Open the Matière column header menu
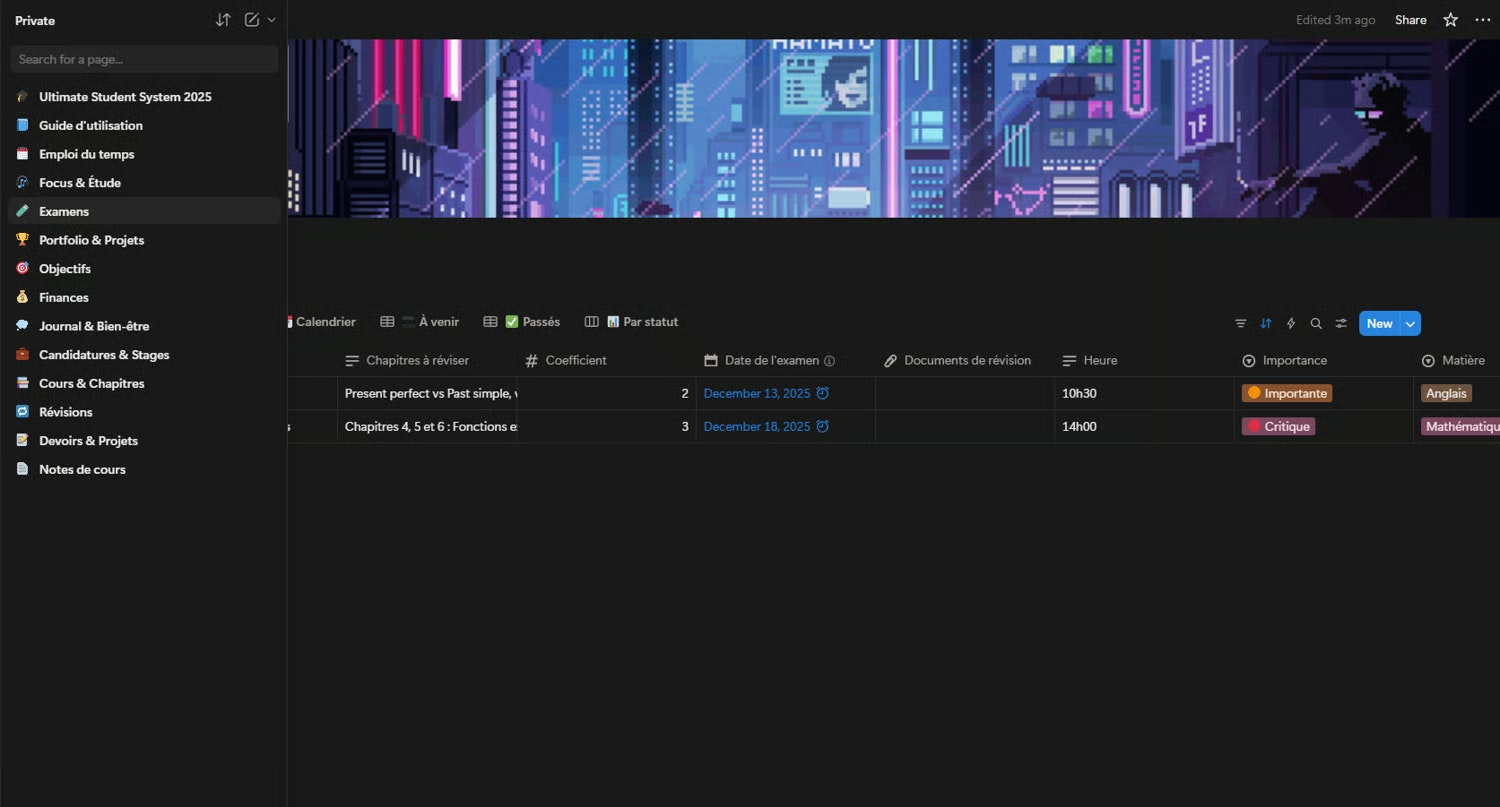Viewport: 1500px width, 807px height. (1457, 360)
